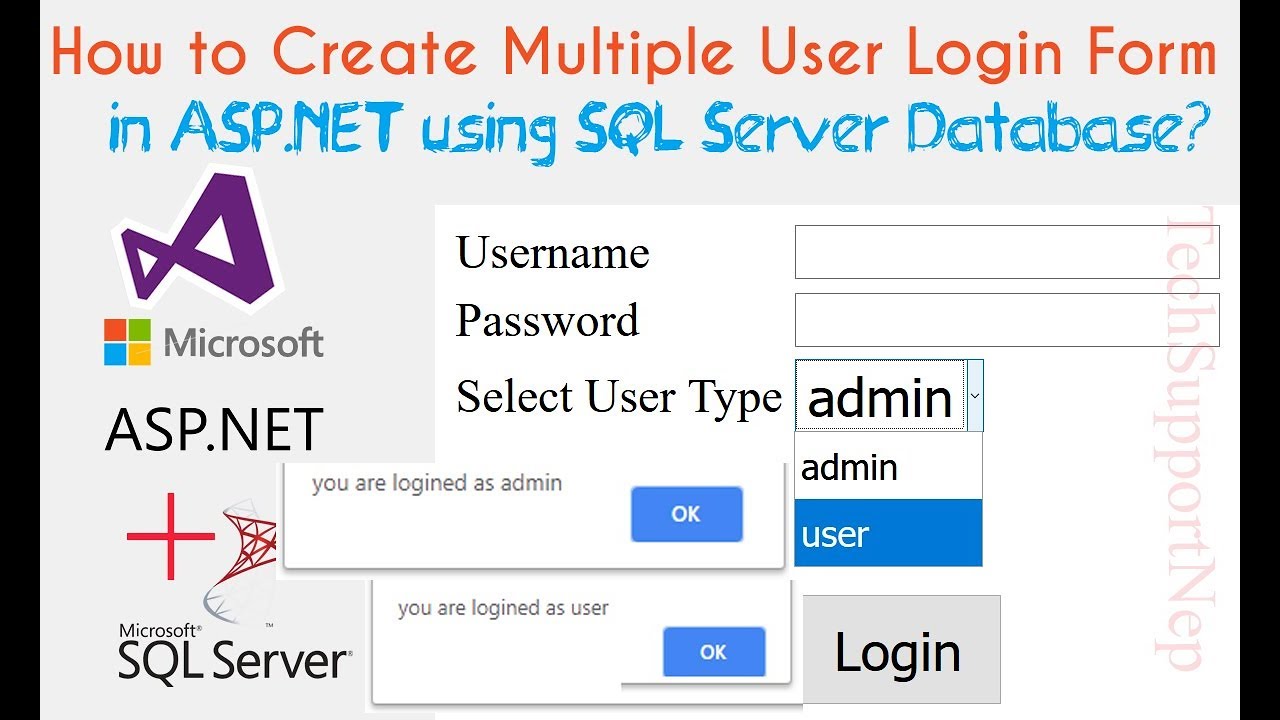Open the combo box showing admin
Screen dimensions: 1280x720
[x=880, y=397]
